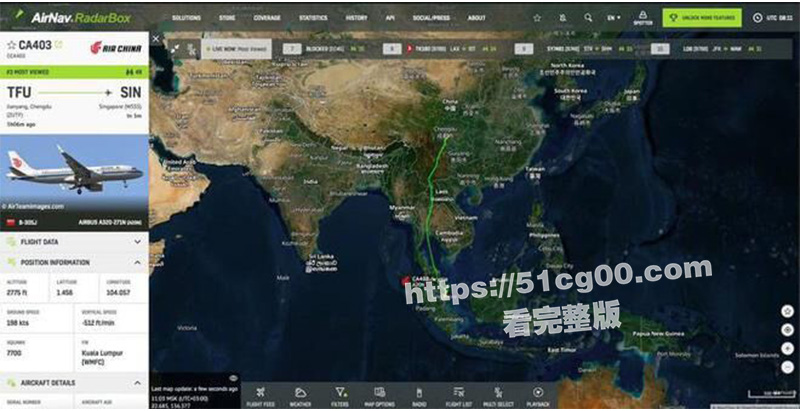This screenshot has width=800, height=411.
Task: Open the Coverage menu item
Action: pyautogui.click(x=267, y=18)
